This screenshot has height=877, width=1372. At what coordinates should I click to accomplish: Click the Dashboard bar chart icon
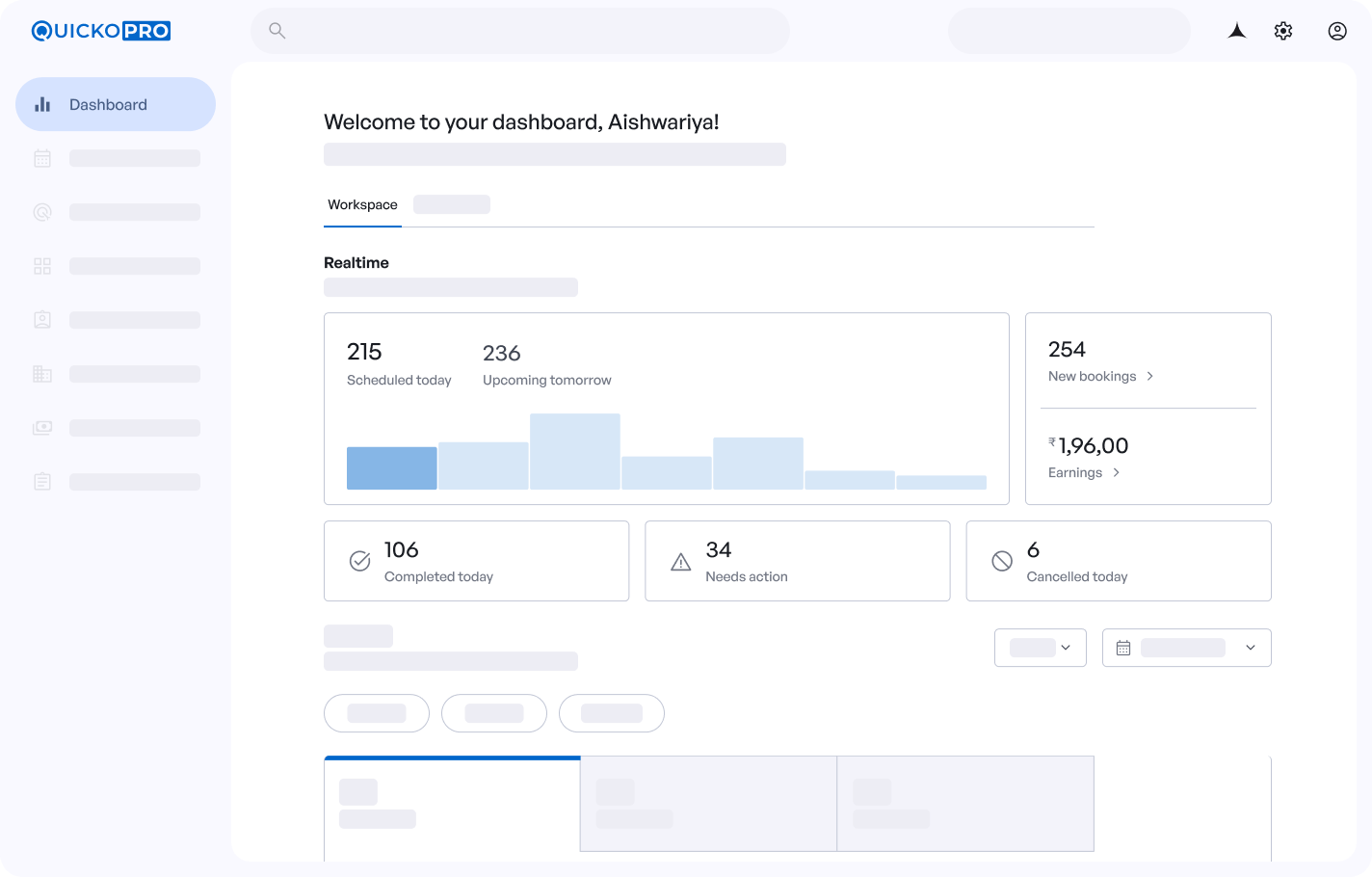[42, 104]
